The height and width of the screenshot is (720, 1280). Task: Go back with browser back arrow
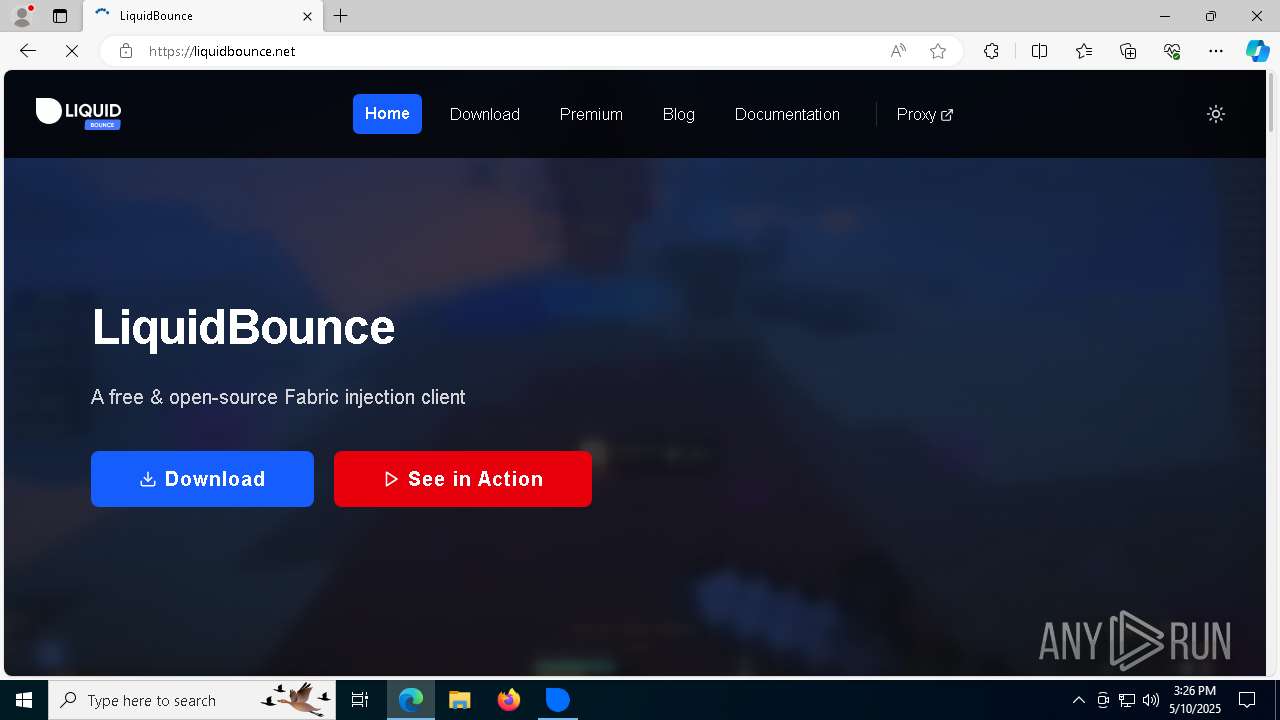[28, 51]
